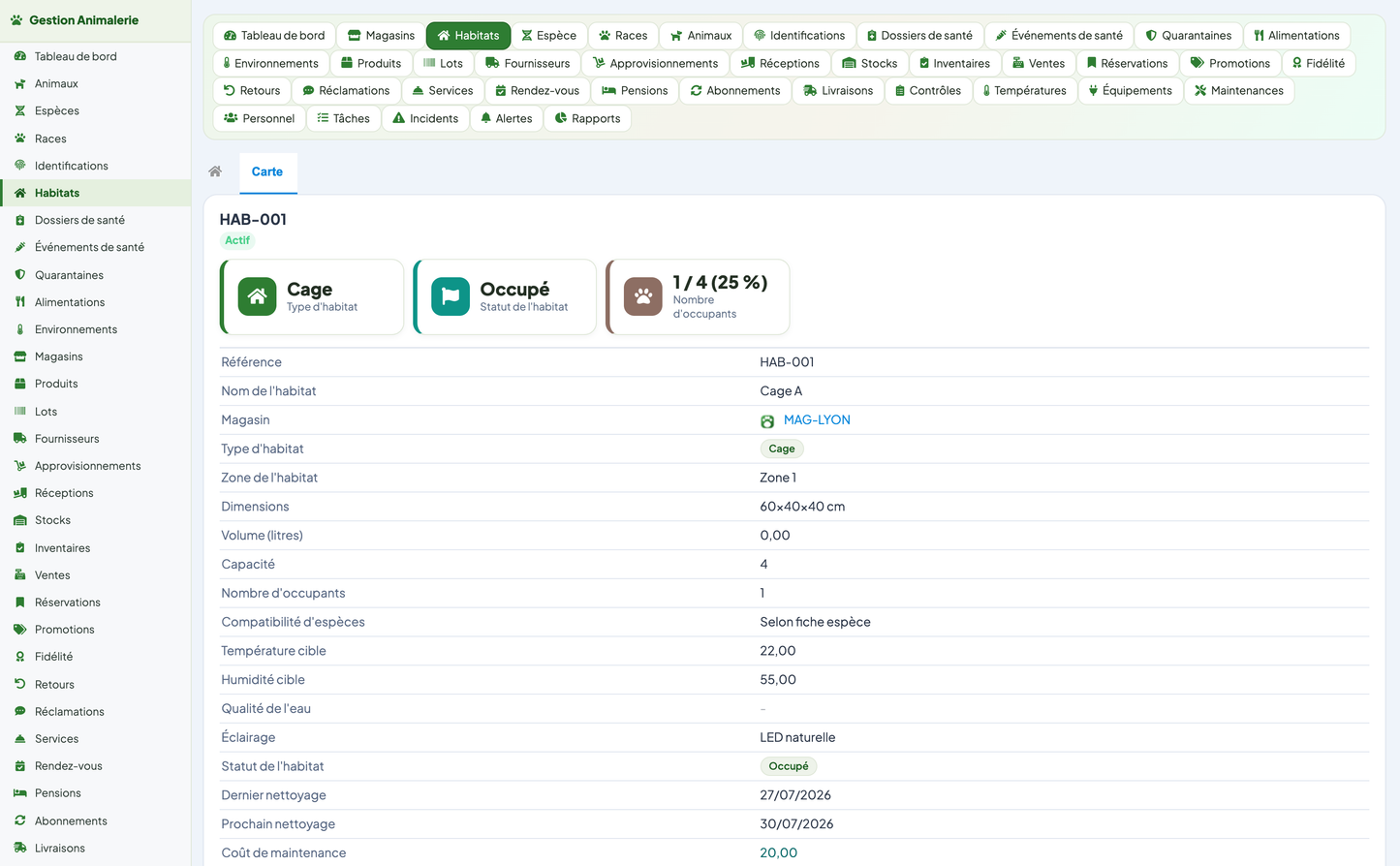This screenshot has width=1400, height=866.
Task: Click the Quarantaines shield icon in sidebar
Action: (20, 275)
